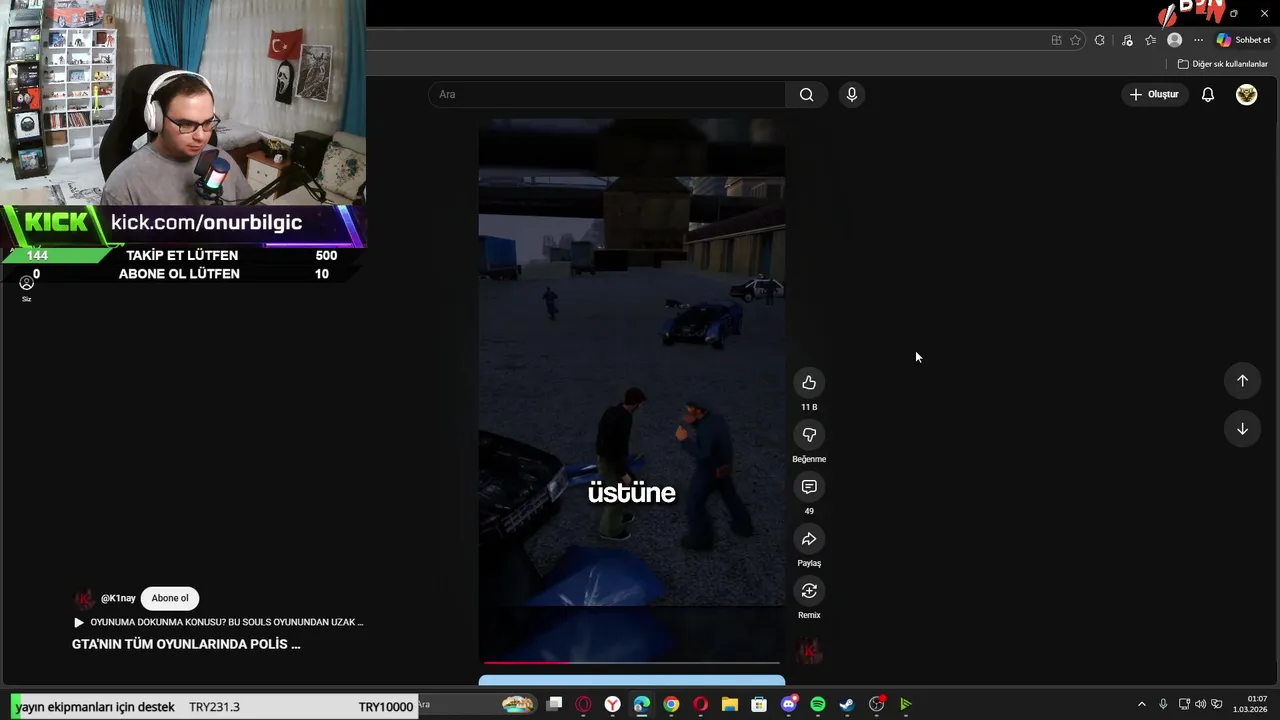This screenshot has height=720, width=1280.
Task: Click the microphone system tray icon
Action: pyautogui.click(x=1162, y=704)
